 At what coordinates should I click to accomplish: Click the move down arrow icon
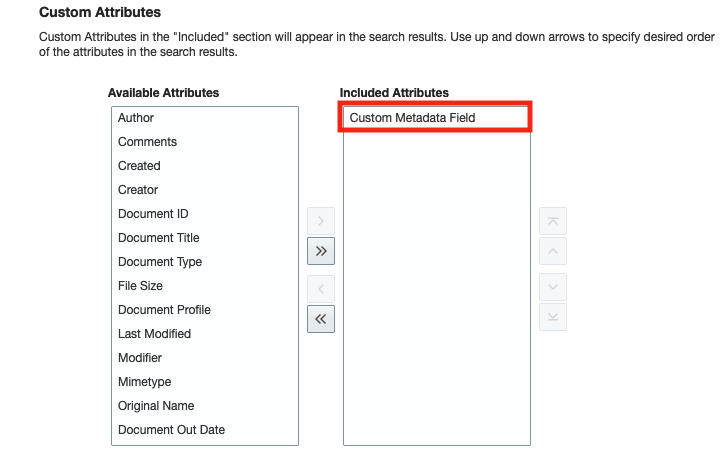click(x=553, y=287)
